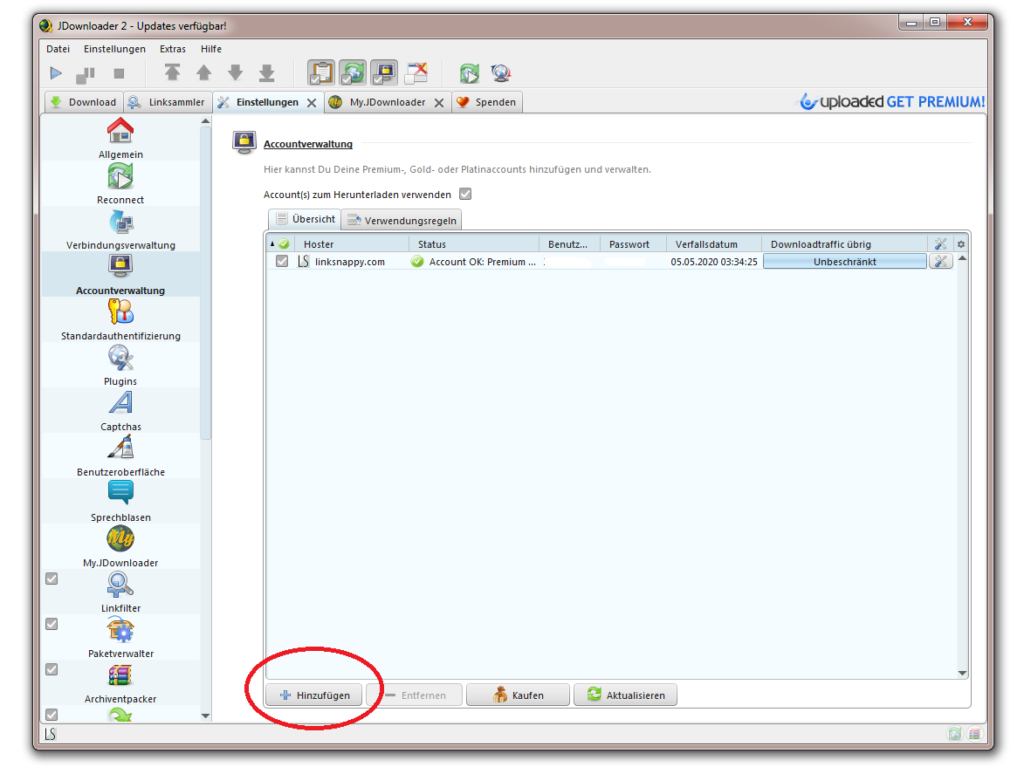The image size is (1024, 767).
Task: Toggle 'Account(s) zum Herunterladen verwenden' checkbox
Action: (x=465, y=194)
